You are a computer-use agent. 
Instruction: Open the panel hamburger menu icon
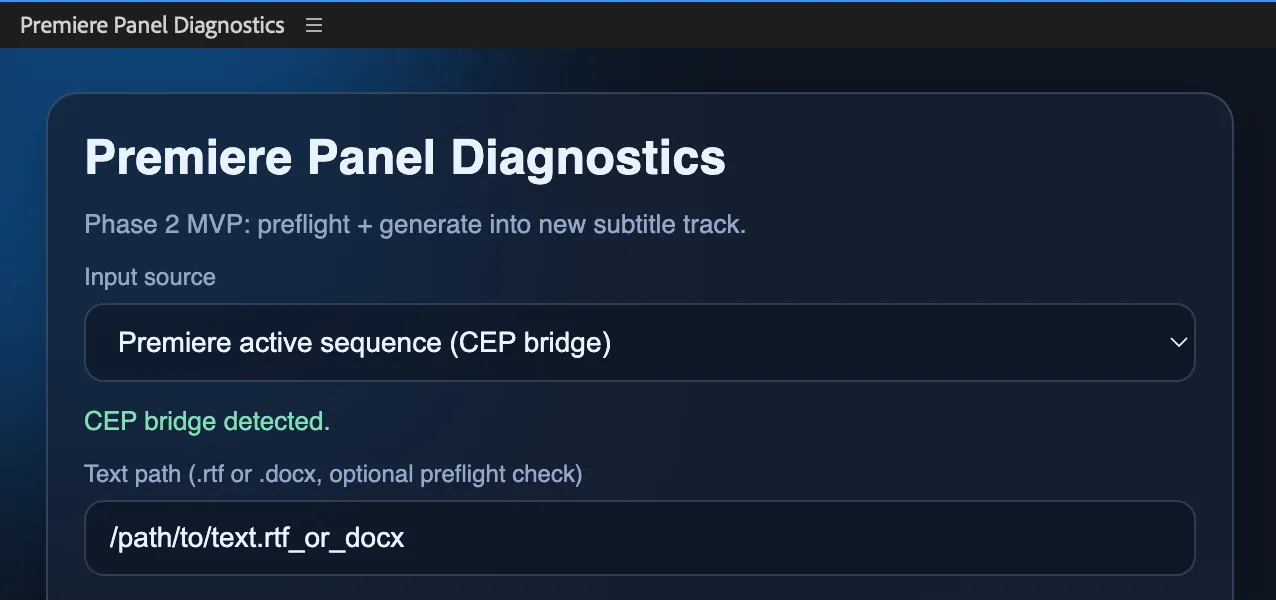(314, 25)
